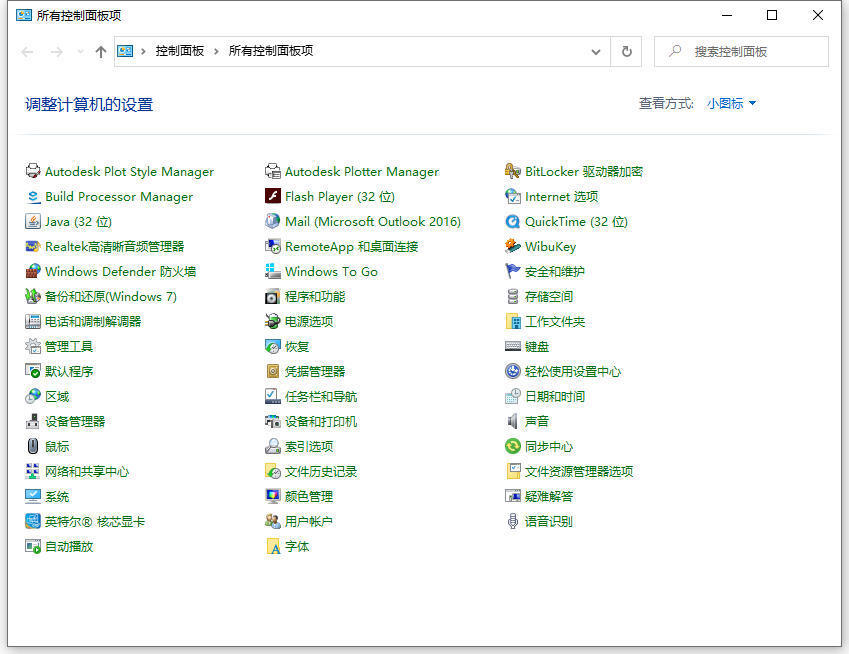The image size is (849, 654).
Task: Click the control panel icon in address bar
Action: pos(125,51)
